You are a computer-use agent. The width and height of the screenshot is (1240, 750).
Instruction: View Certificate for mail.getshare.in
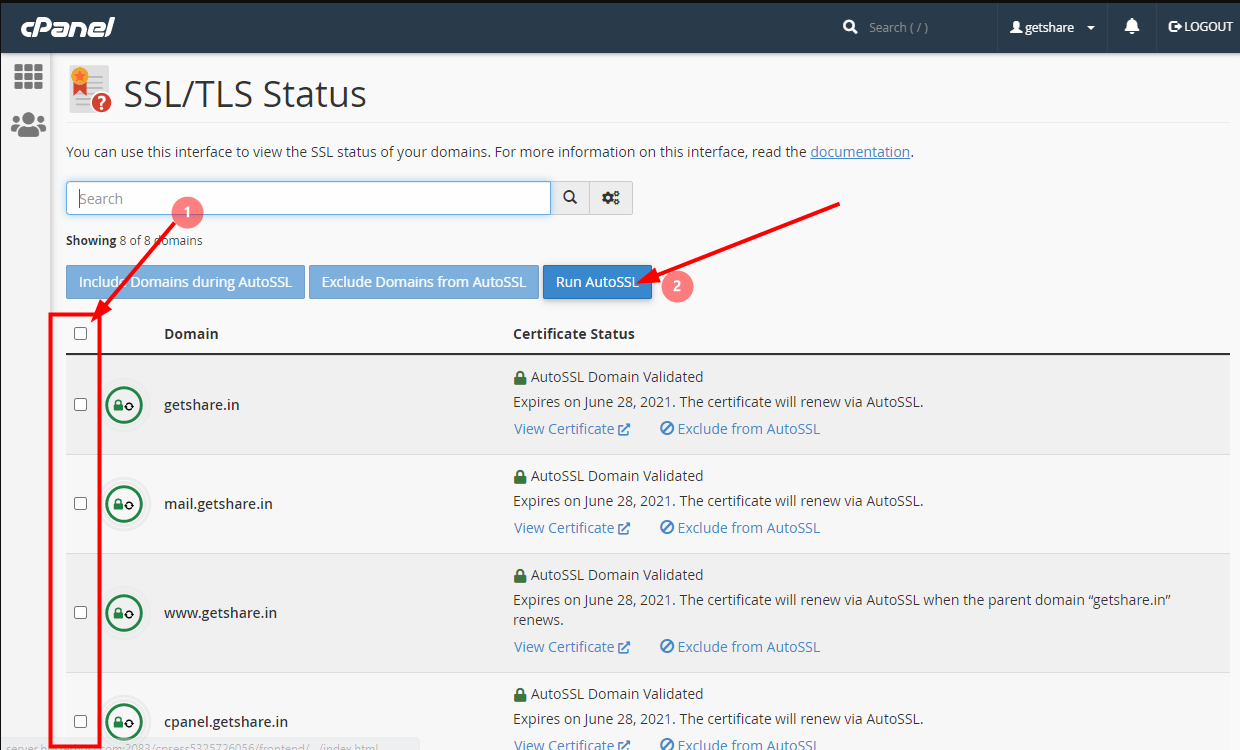point(565,527)
